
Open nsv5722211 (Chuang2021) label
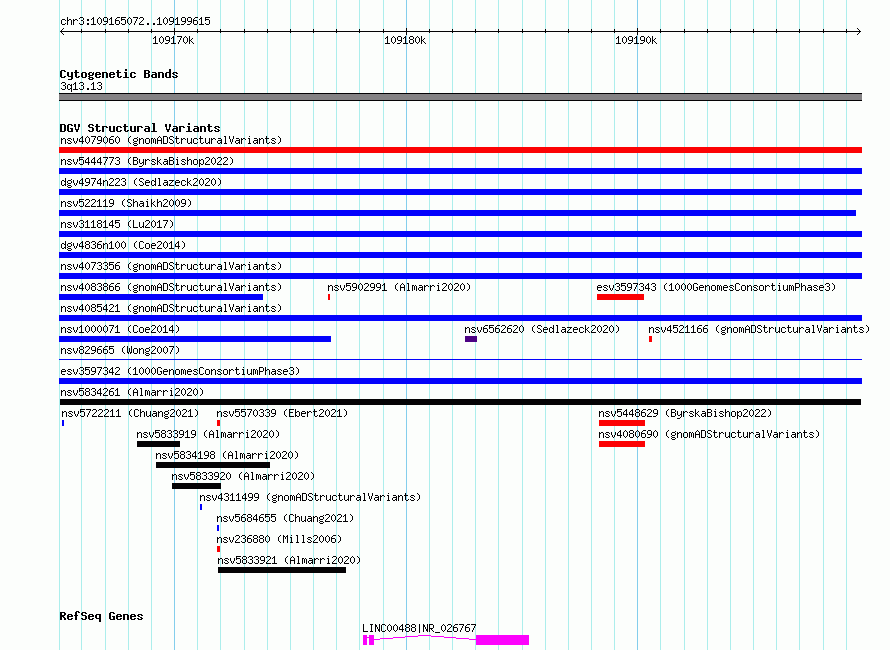click(x=130, y=413)
